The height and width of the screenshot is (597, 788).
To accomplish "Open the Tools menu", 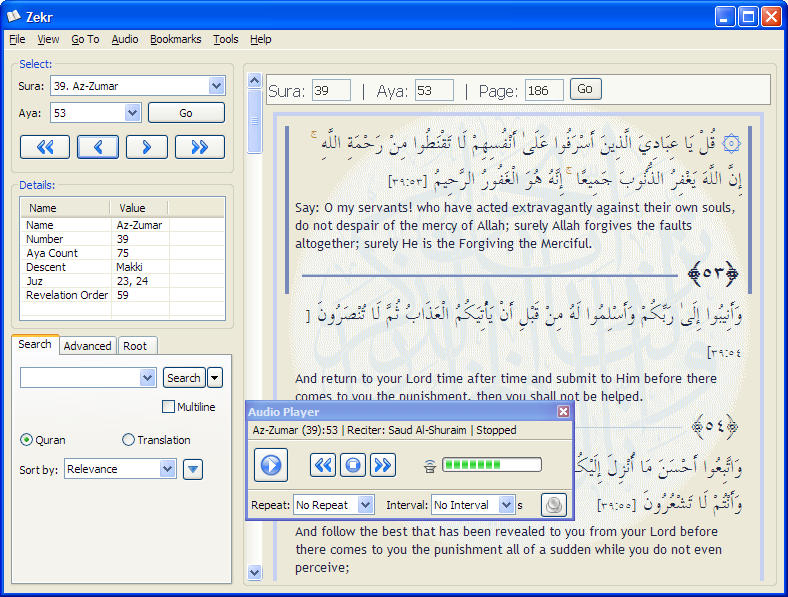I will click(x=226, y=39).
